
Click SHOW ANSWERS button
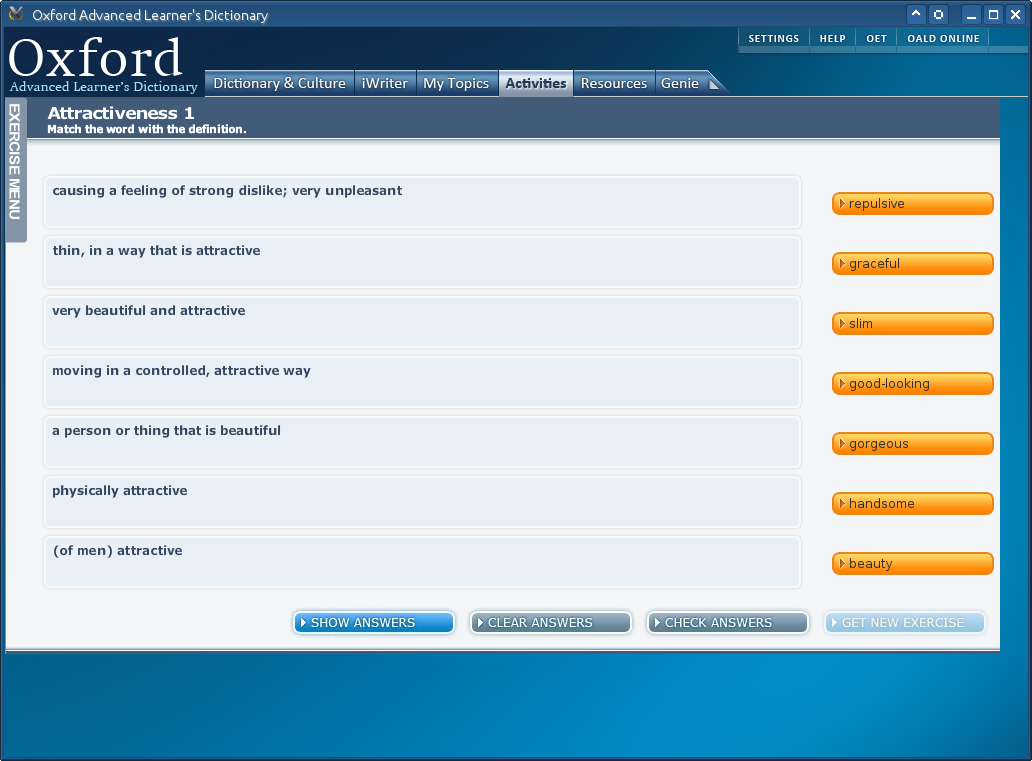[374, 623]
